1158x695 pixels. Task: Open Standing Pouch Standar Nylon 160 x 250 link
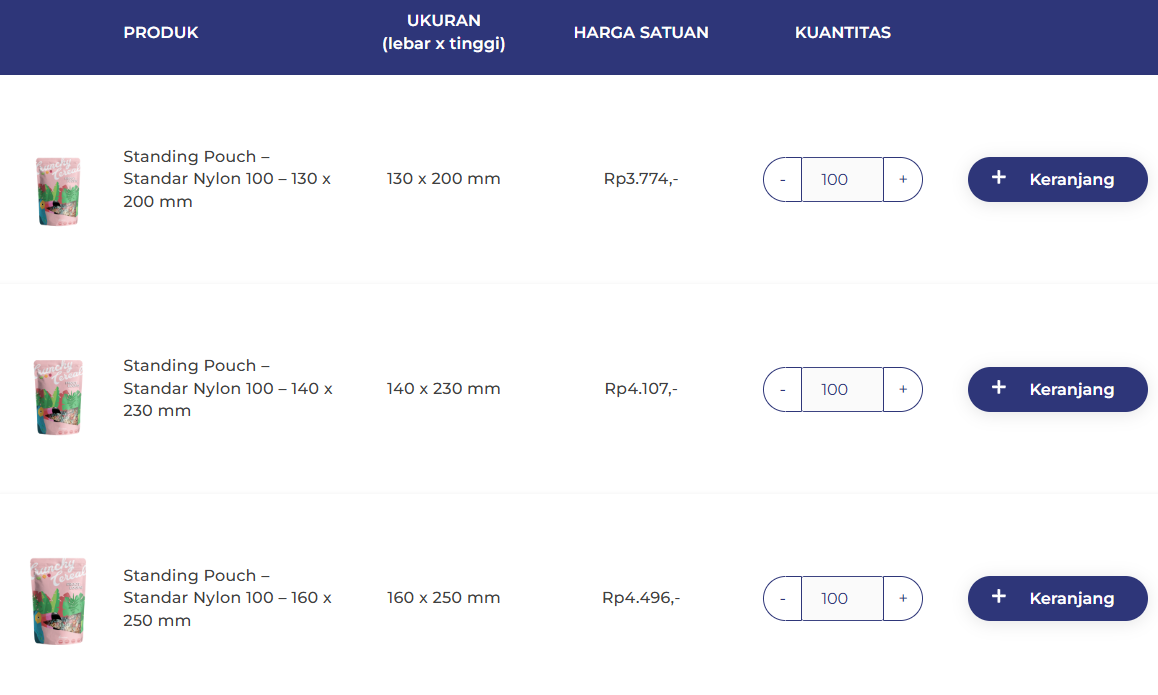pyautogui.click(x=227, y=598)
